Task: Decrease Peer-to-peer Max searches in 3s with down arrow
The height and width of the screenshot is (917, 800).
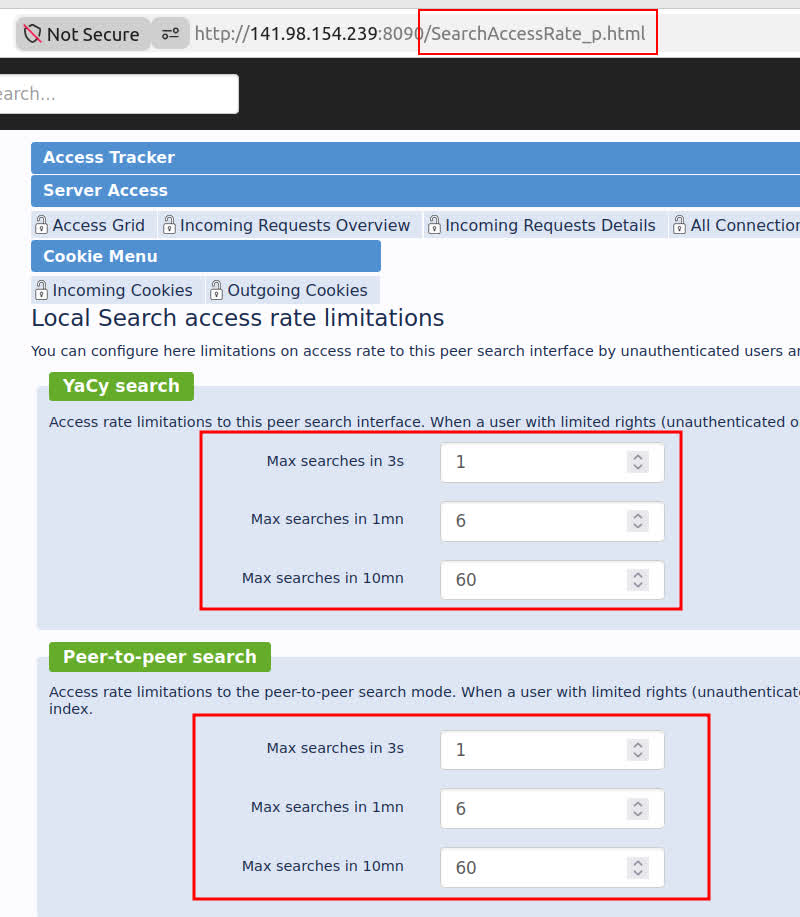Action: [x=638, y=755]
